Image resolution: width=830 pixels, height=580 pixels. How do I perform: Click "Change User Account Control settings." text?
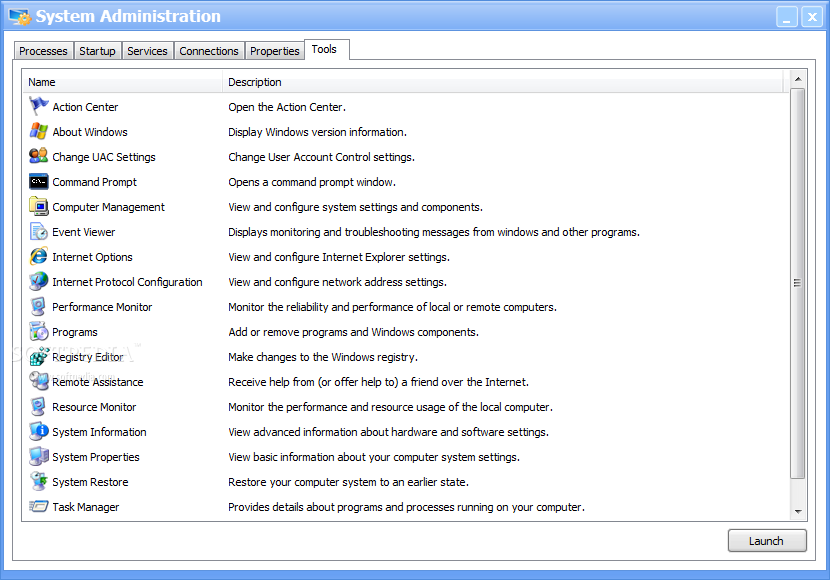[321, 157]
